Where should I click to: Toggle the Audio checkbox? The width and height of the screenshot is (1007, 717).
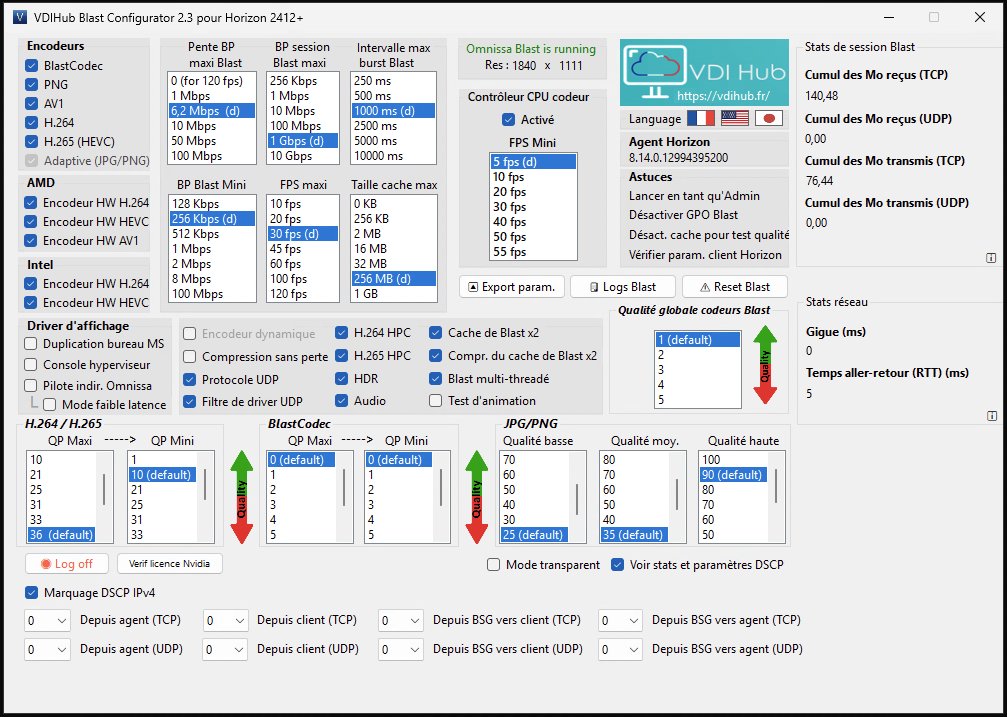click(342, 401)
